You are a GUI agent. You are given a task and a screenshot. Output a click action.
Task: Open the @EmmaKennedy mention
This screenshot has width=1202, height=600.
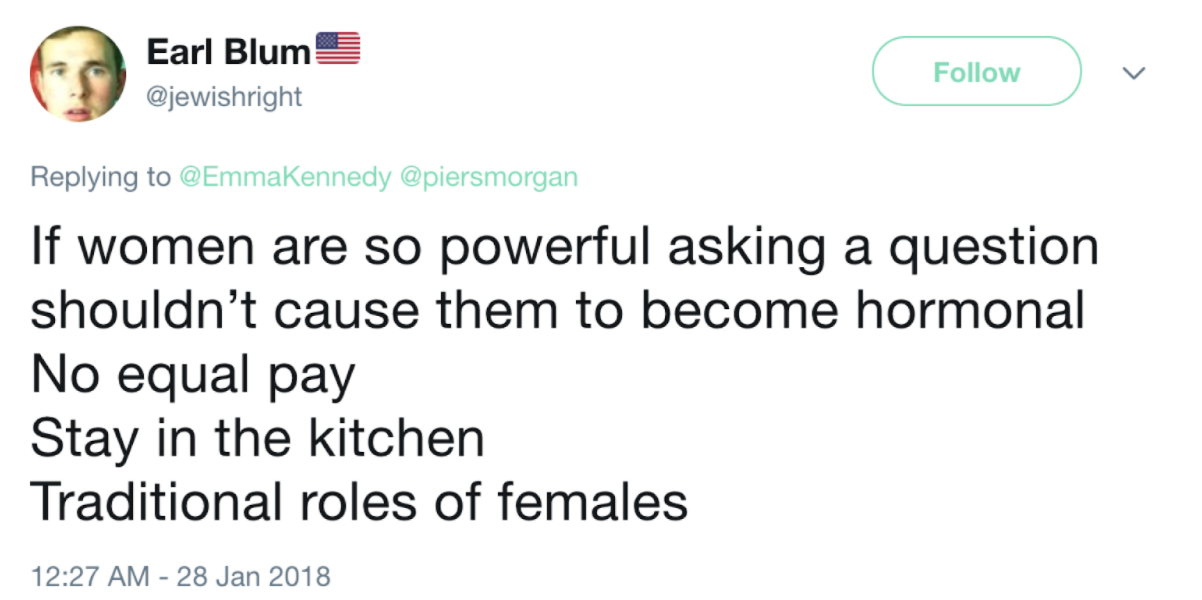click(285, 177)
